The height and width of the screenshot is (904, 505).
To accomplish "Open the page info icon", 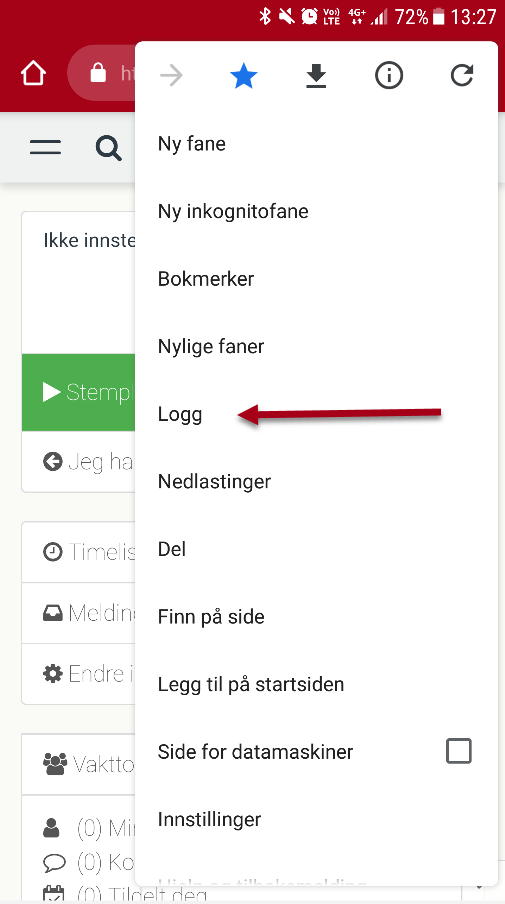I will pyautogui.click(x=389, y=76).
